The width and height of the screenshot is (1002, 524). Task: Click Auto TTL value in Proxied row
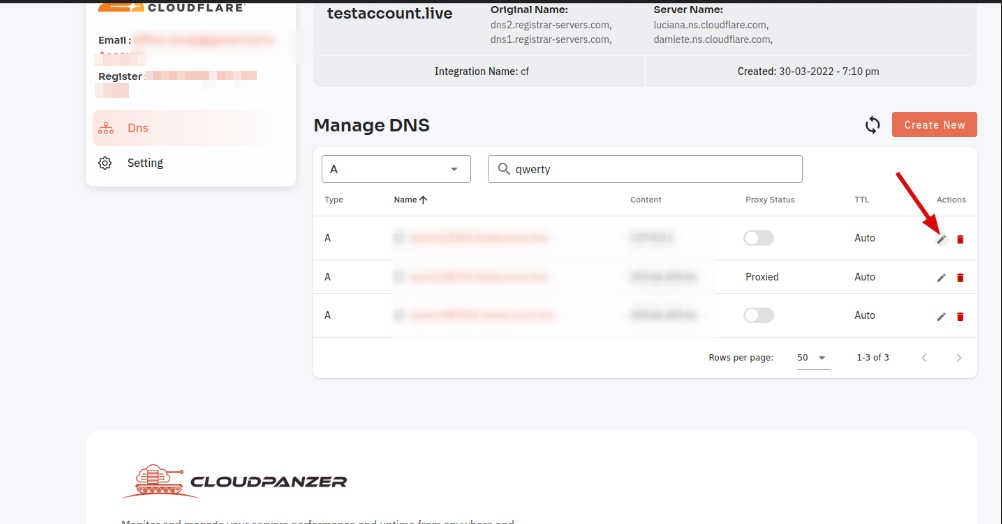click(x=865, y=277)
